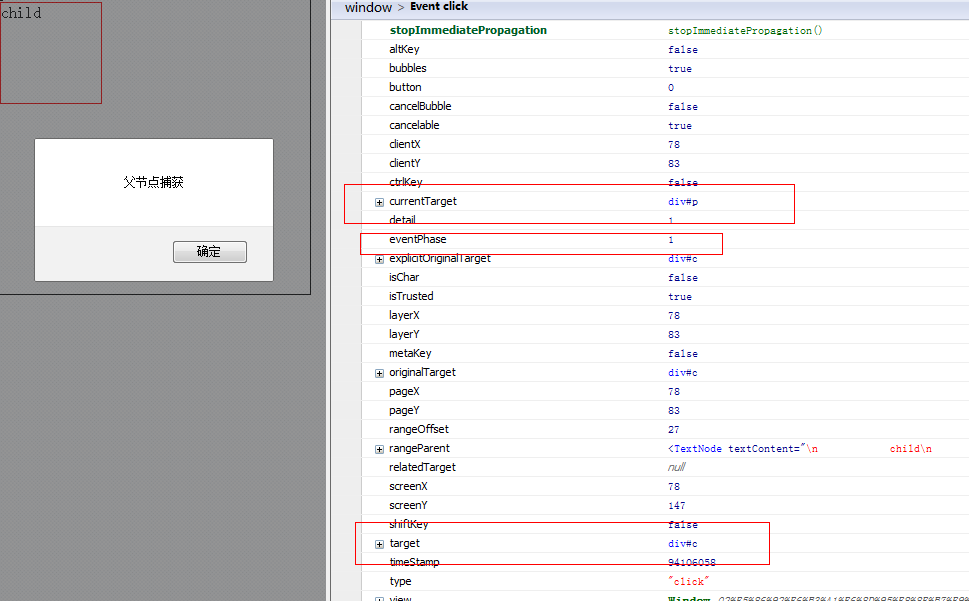Select the cancelBubble property name
This screenshot has height=601, width=969.
(x=420, y=106)
